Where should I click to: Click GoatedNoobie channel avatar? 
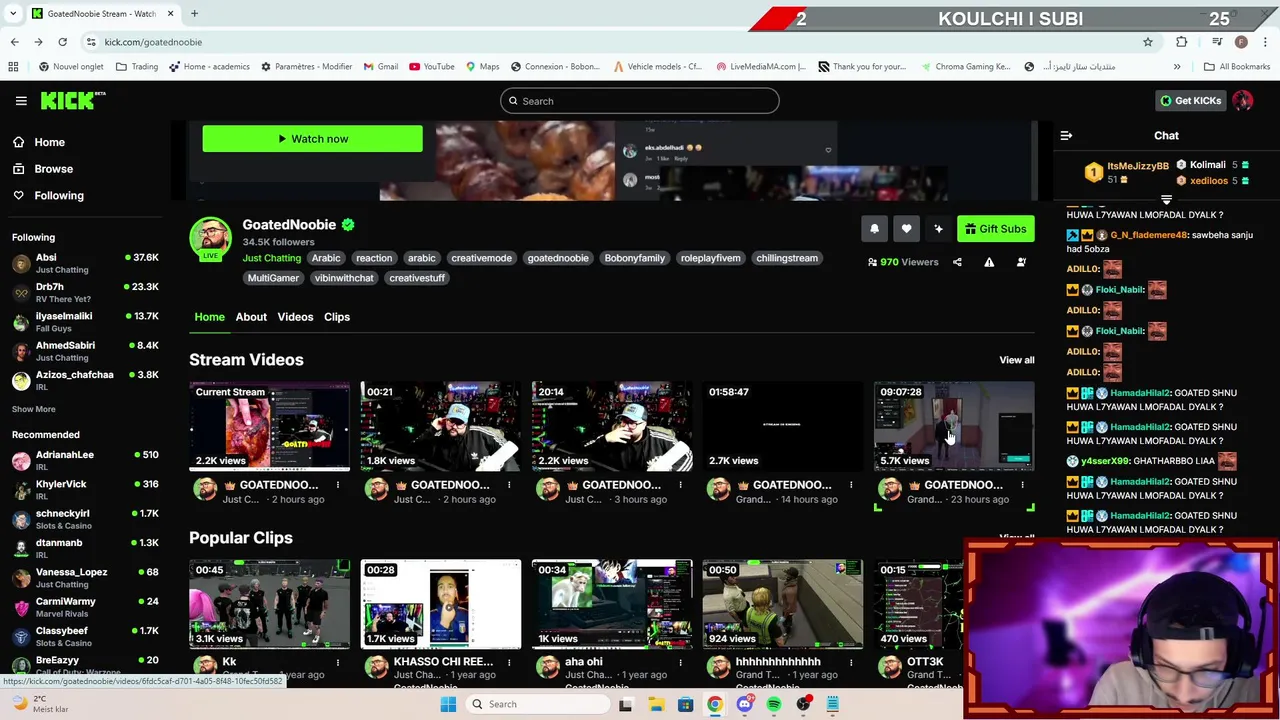tap(211, 238)
